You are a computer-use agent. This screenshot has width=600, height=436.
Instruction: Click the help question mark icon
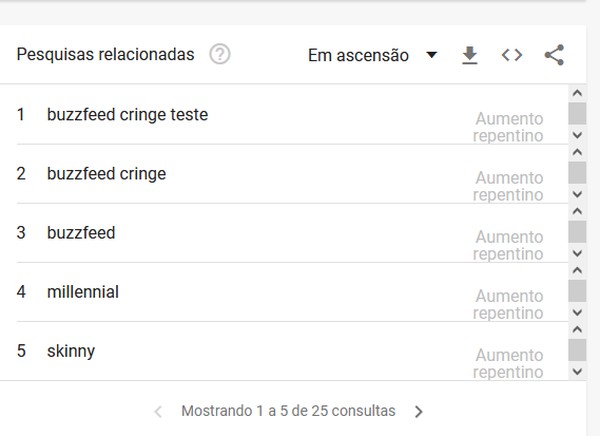pos(220,55)
